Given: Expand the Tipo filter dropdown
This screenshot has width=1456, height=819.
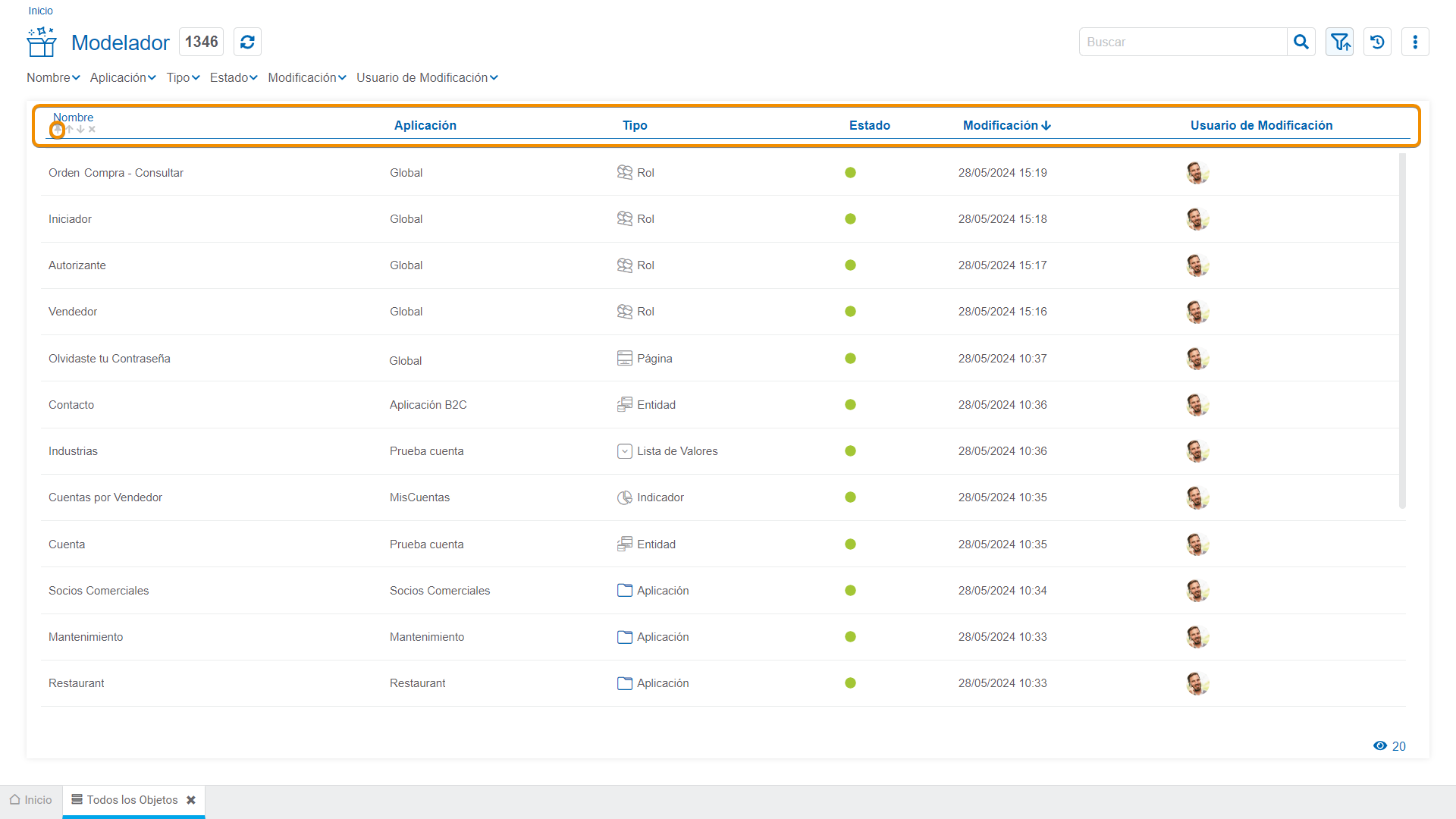Looking at the screenshot, I should (183, 78).
